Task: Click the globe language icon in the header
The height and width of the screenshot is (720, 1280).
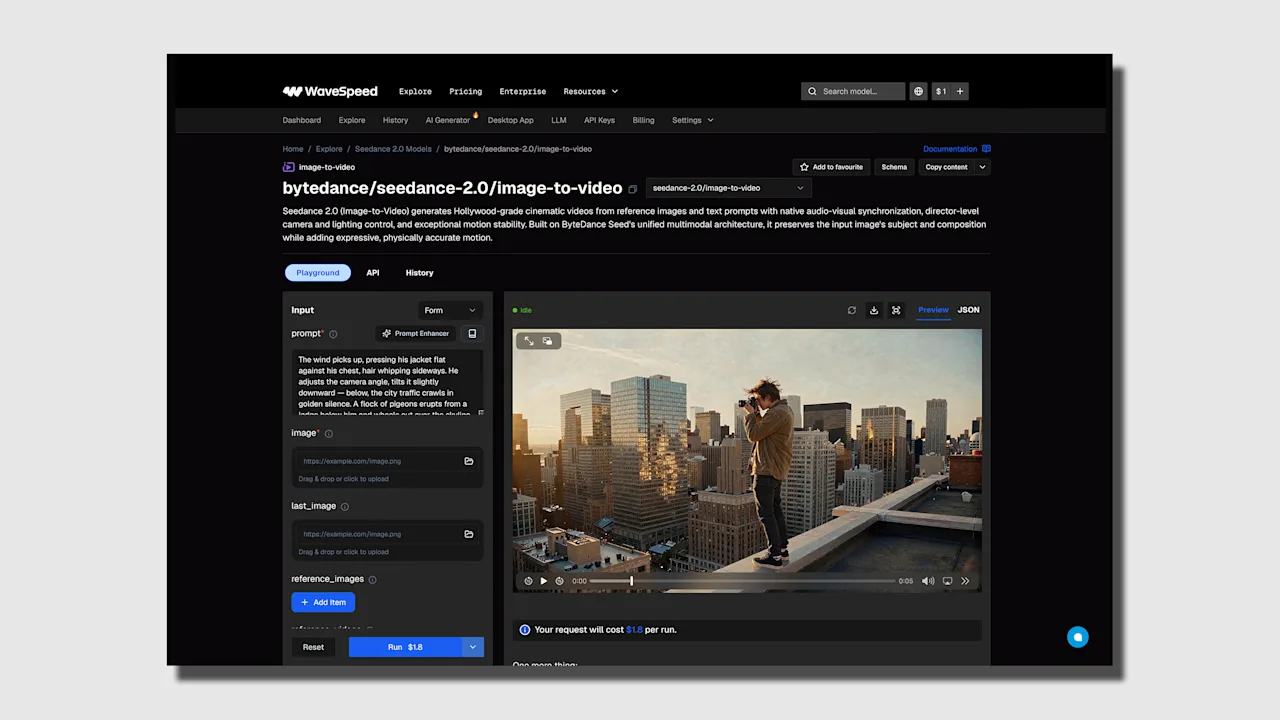Action: click(x=918, y=91)
